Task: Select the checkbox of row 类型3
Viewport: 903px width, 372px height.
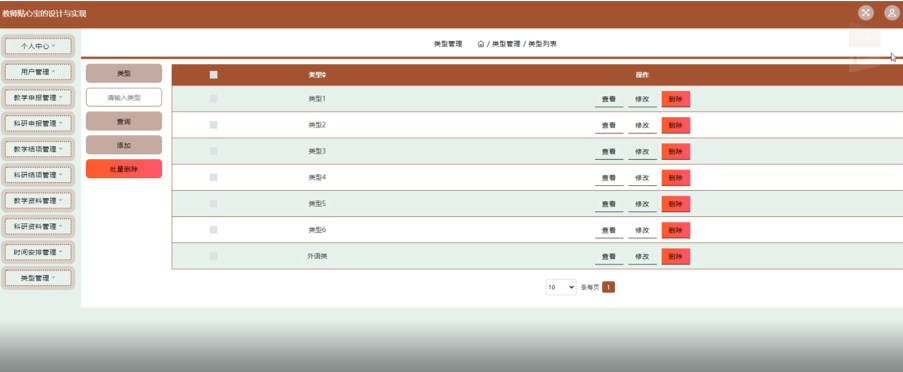Action: click(214, 151)
